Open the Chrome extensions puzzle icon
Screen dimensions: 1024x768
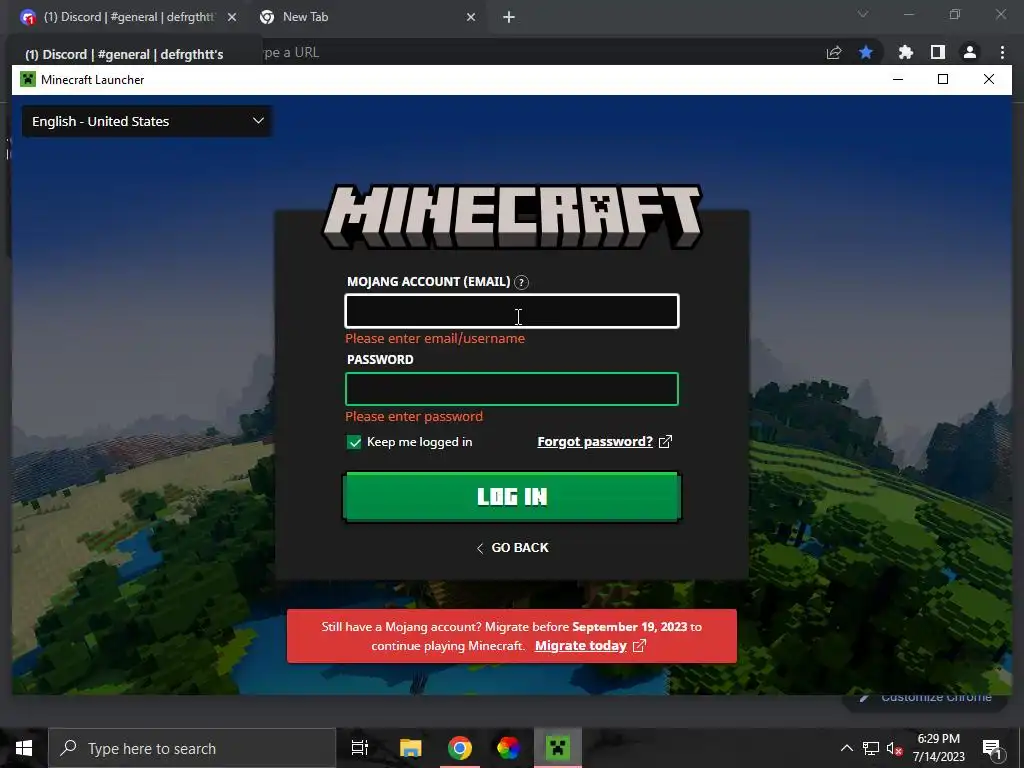click(x=906, y=52)
